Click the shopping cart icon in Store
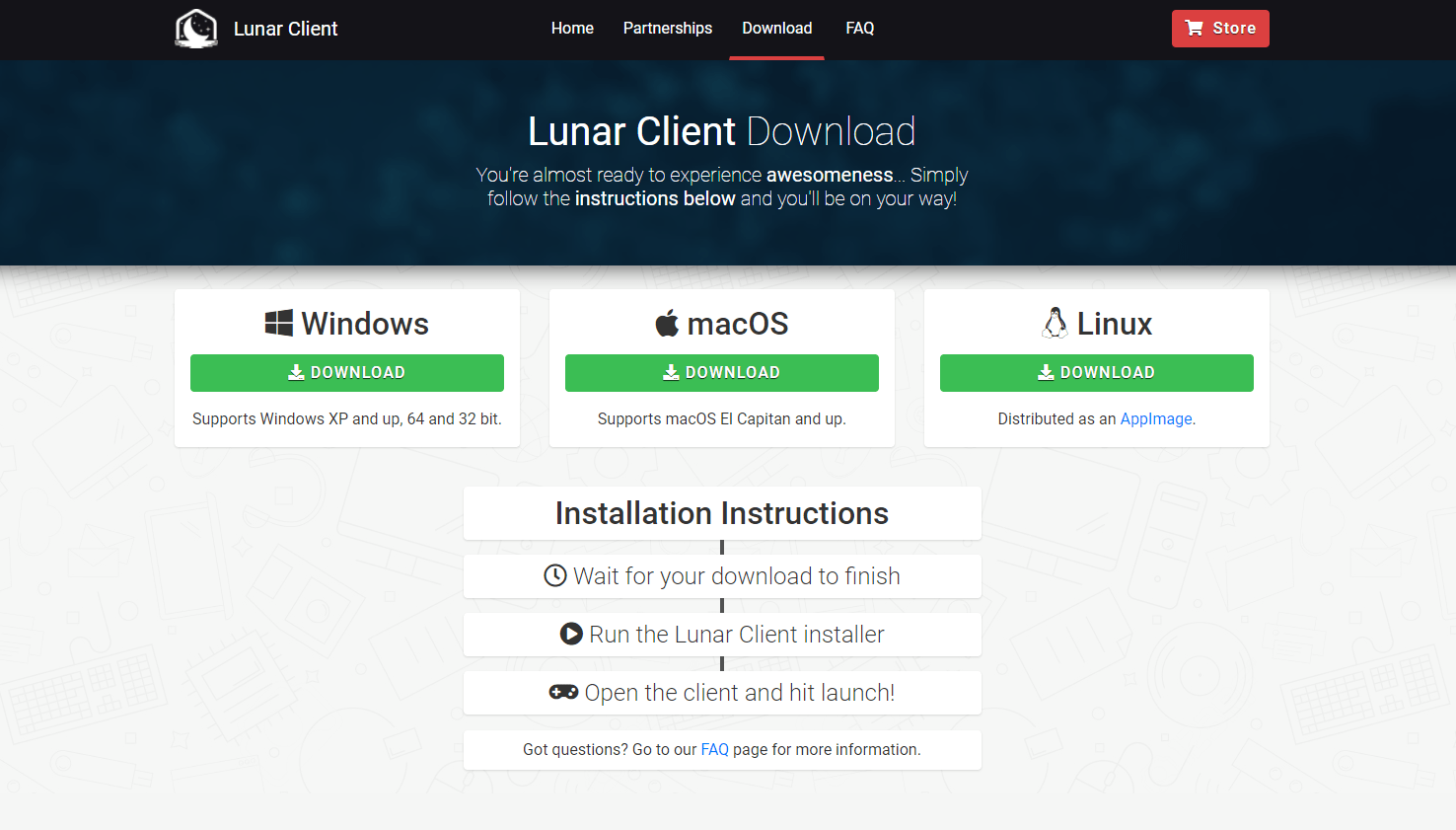Image resolution: width=1456 pixels, height=830 pixels. point(1195,28)
